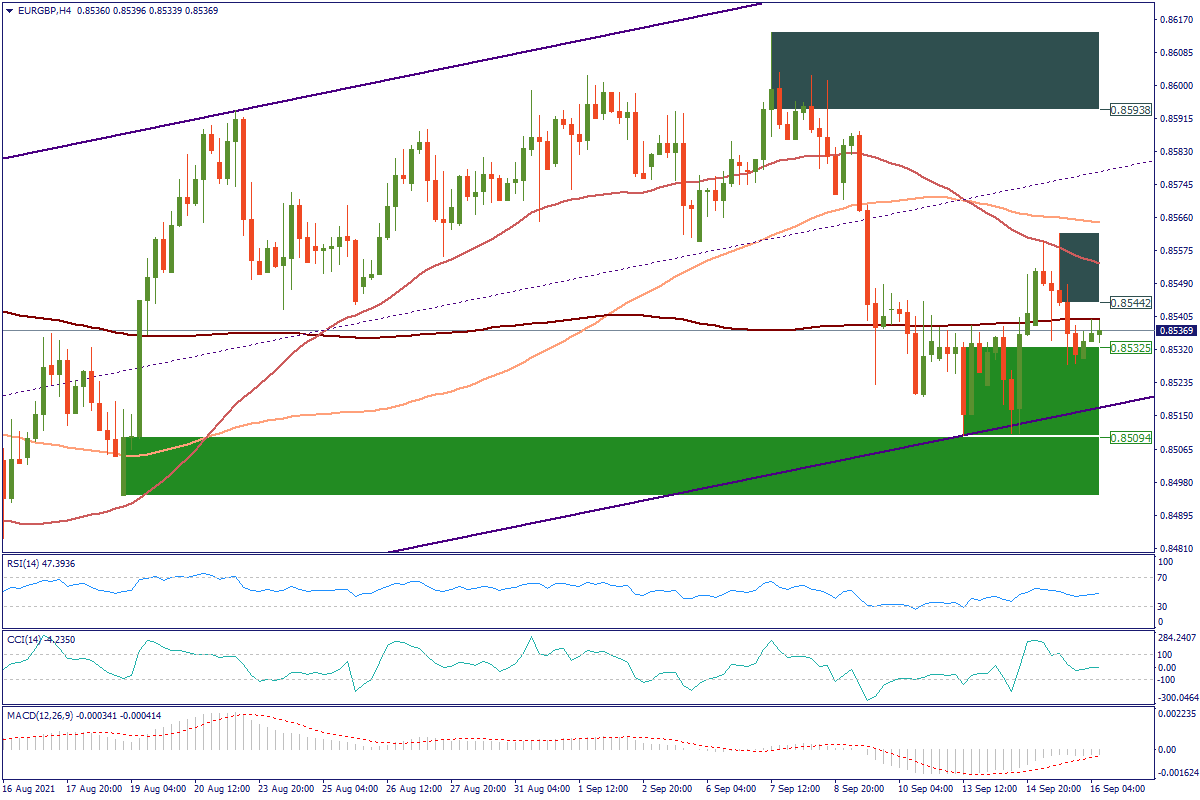Click the 16 Aug 2021 time axis label
The image size is (1200, 800).
tap(28, 789)
